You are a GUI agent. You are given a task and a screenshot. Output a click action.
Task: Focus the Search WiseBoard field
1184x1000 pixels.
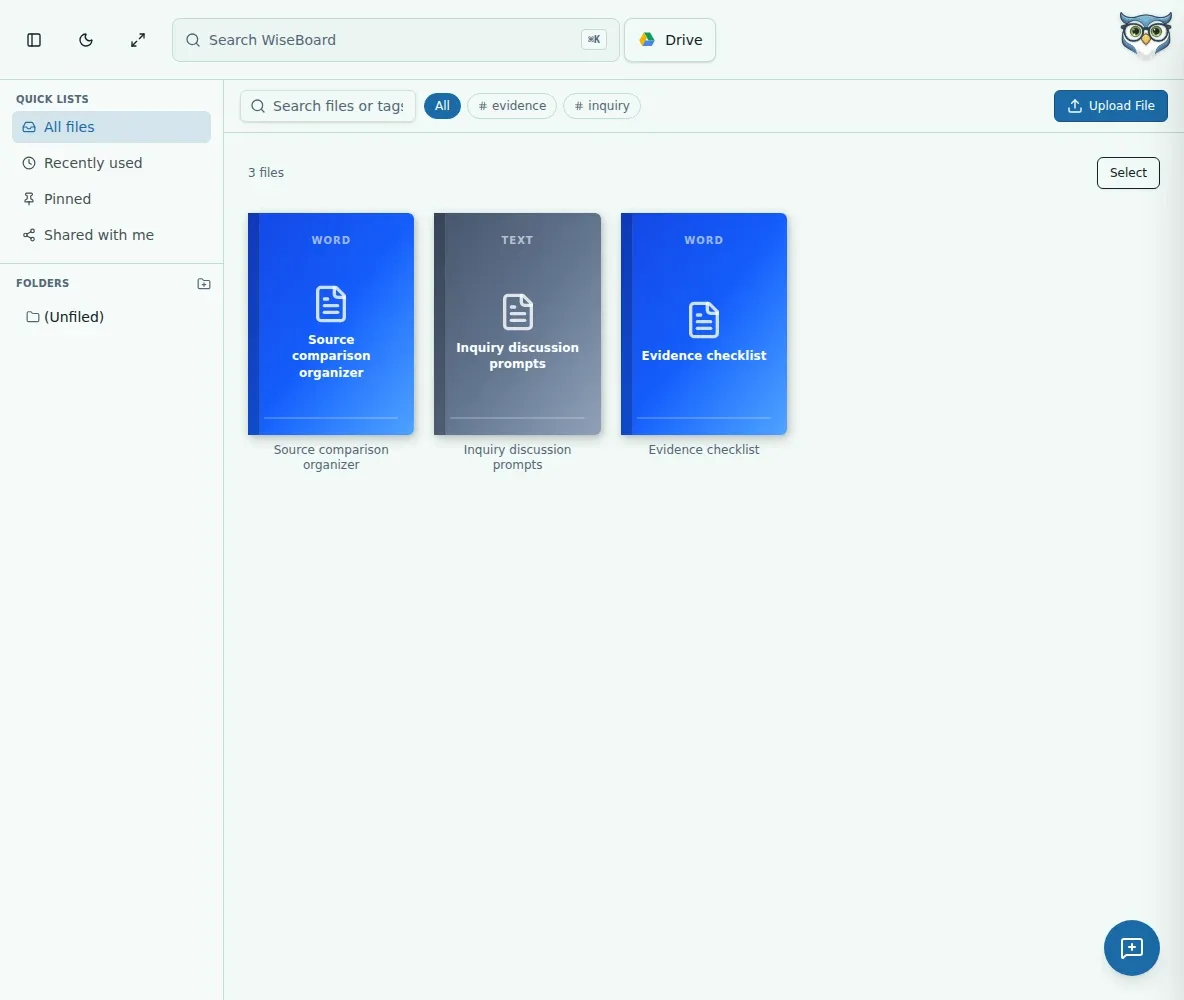point(396,40)
